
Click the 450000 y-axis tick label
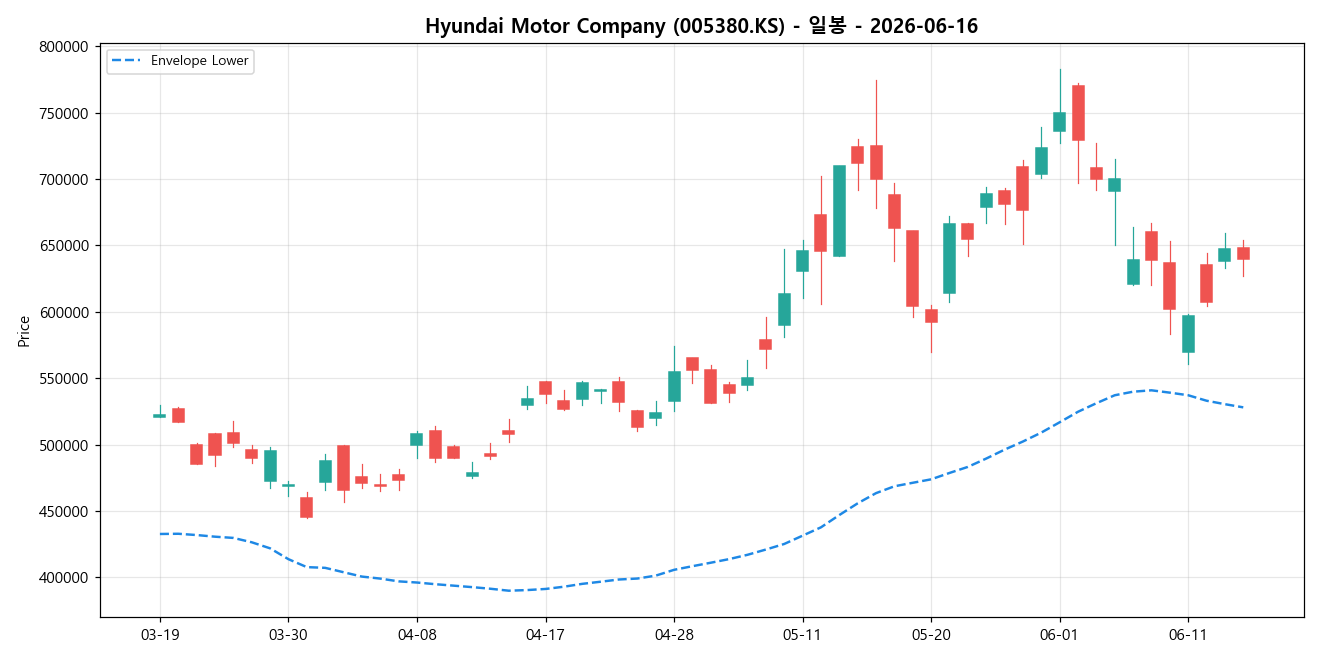[x=63, y=512]
